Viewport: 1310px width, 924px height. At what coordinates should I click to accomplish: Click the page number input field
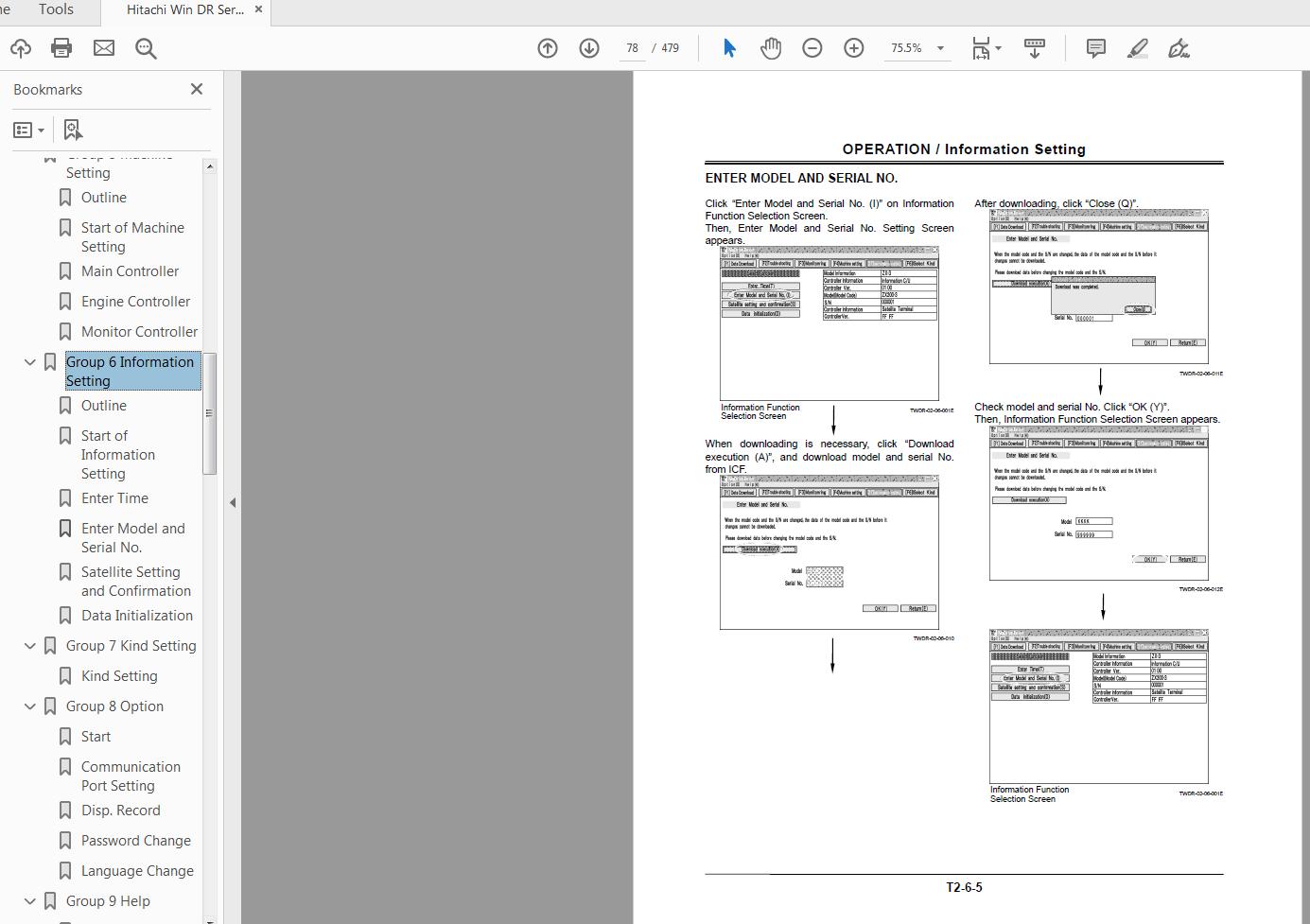pyautogui.click(x=632, y=47)
